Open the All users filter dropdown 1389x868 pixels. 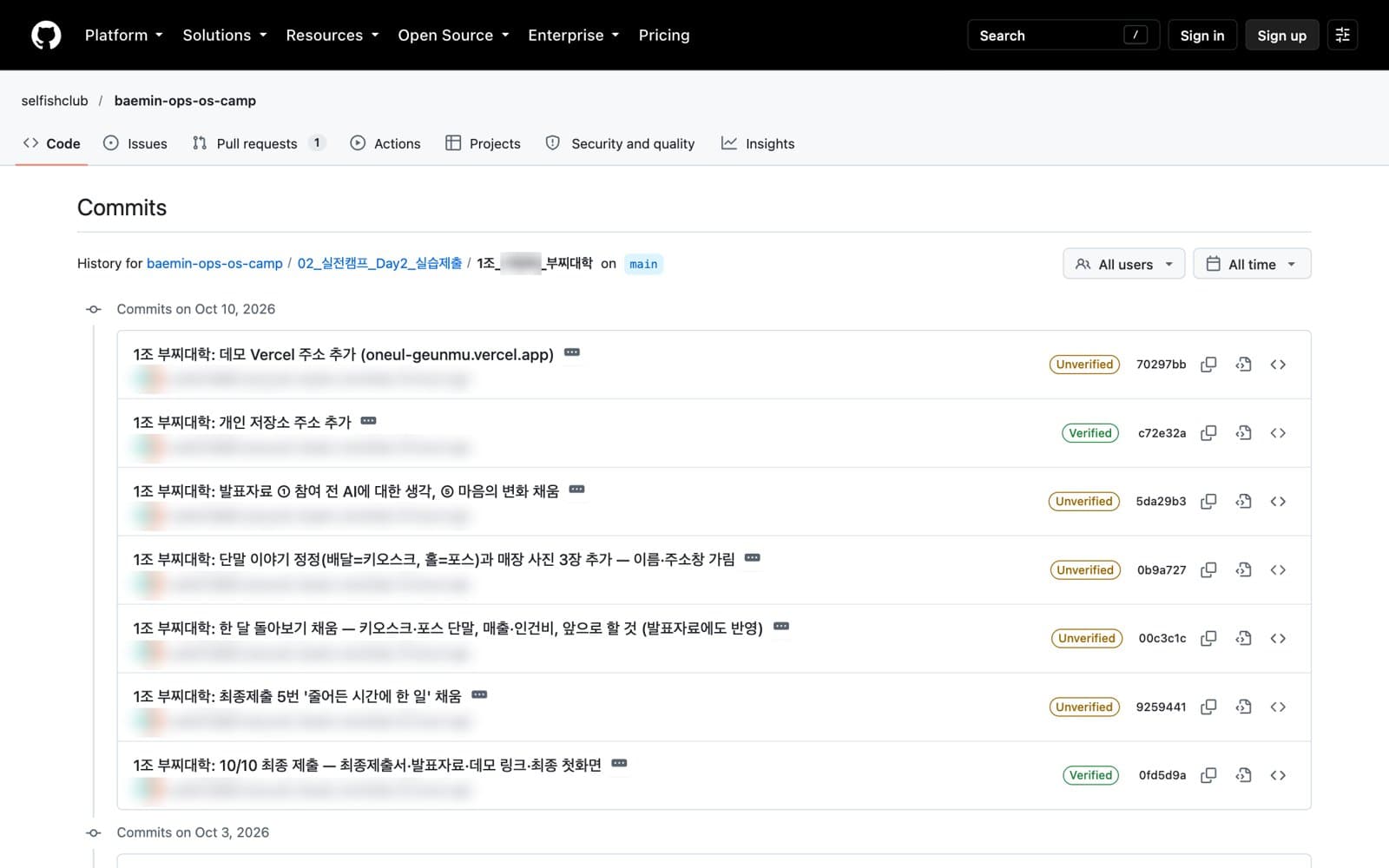1123,264
